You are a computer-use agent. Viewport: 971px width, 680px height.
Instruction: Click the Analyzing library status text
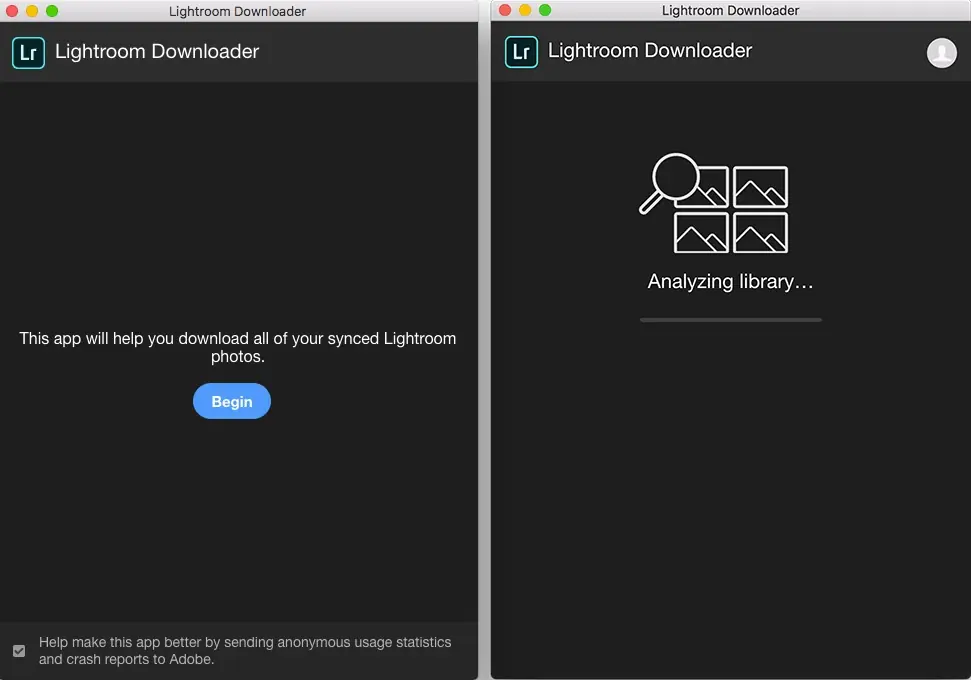(x=729, y=281)
